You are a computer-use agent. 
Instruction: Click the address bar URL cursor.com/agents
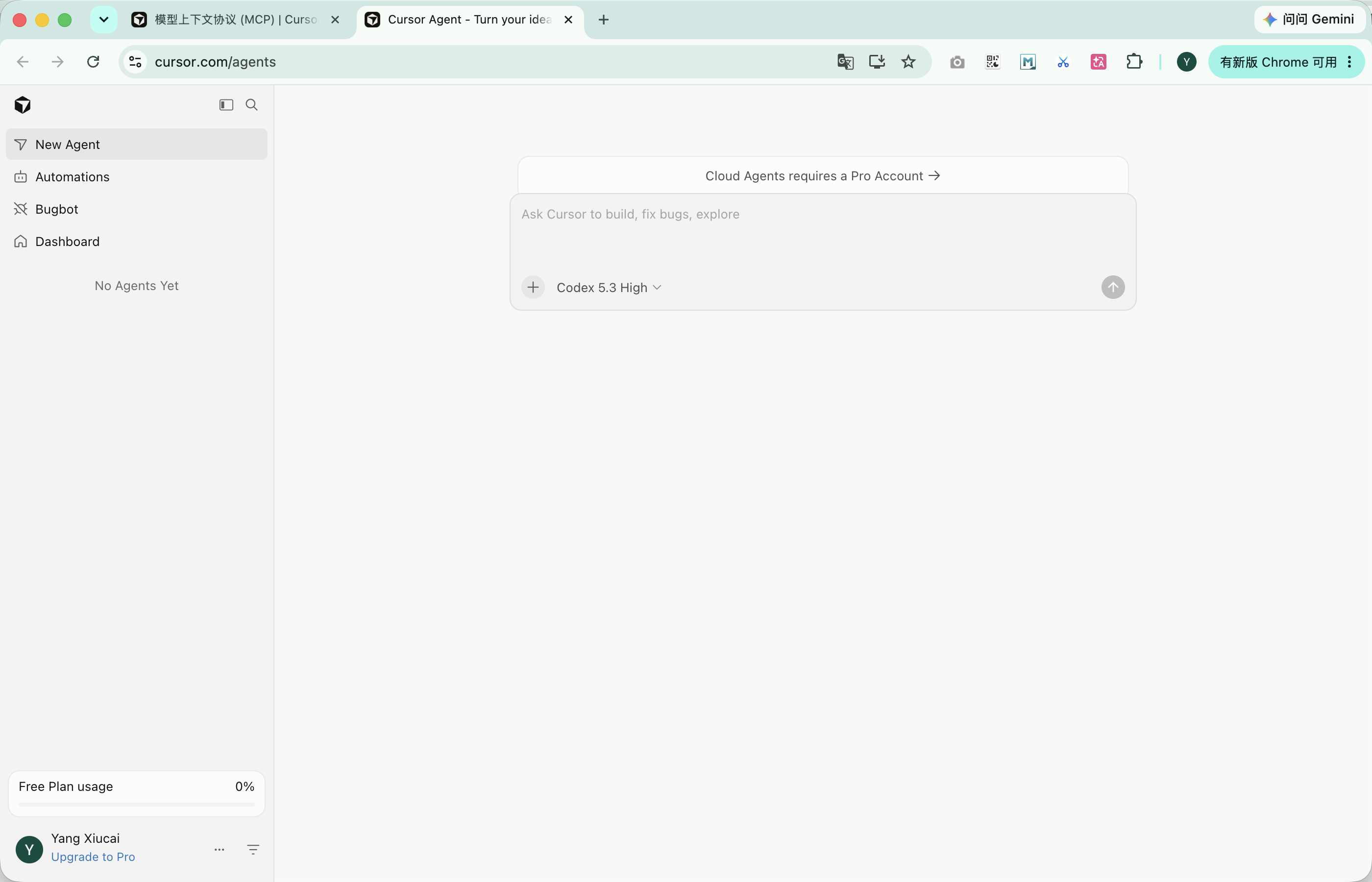[215, 62]
